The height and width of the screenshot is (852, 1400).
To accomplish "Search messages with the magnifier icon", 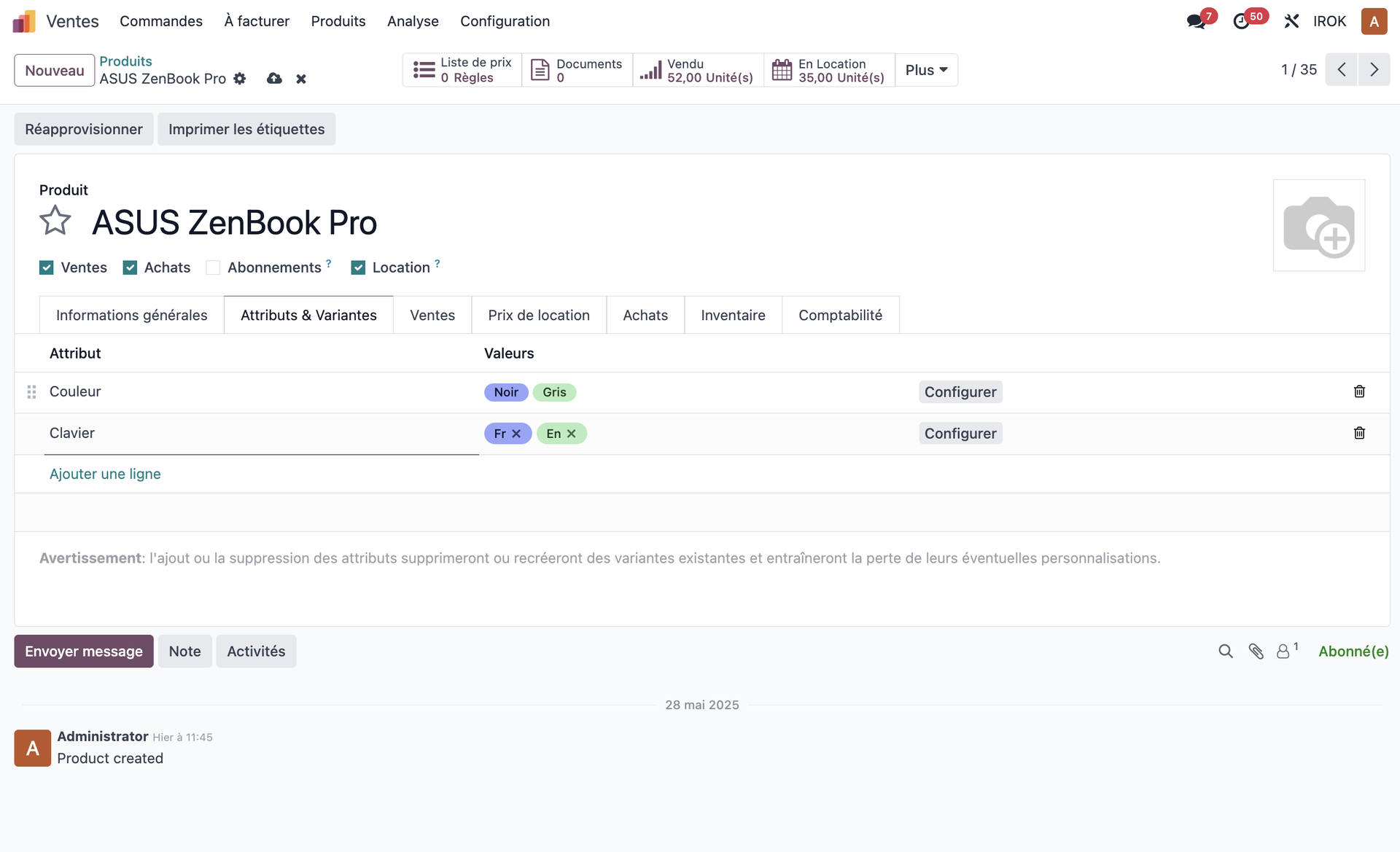I will click(1226, 651).
